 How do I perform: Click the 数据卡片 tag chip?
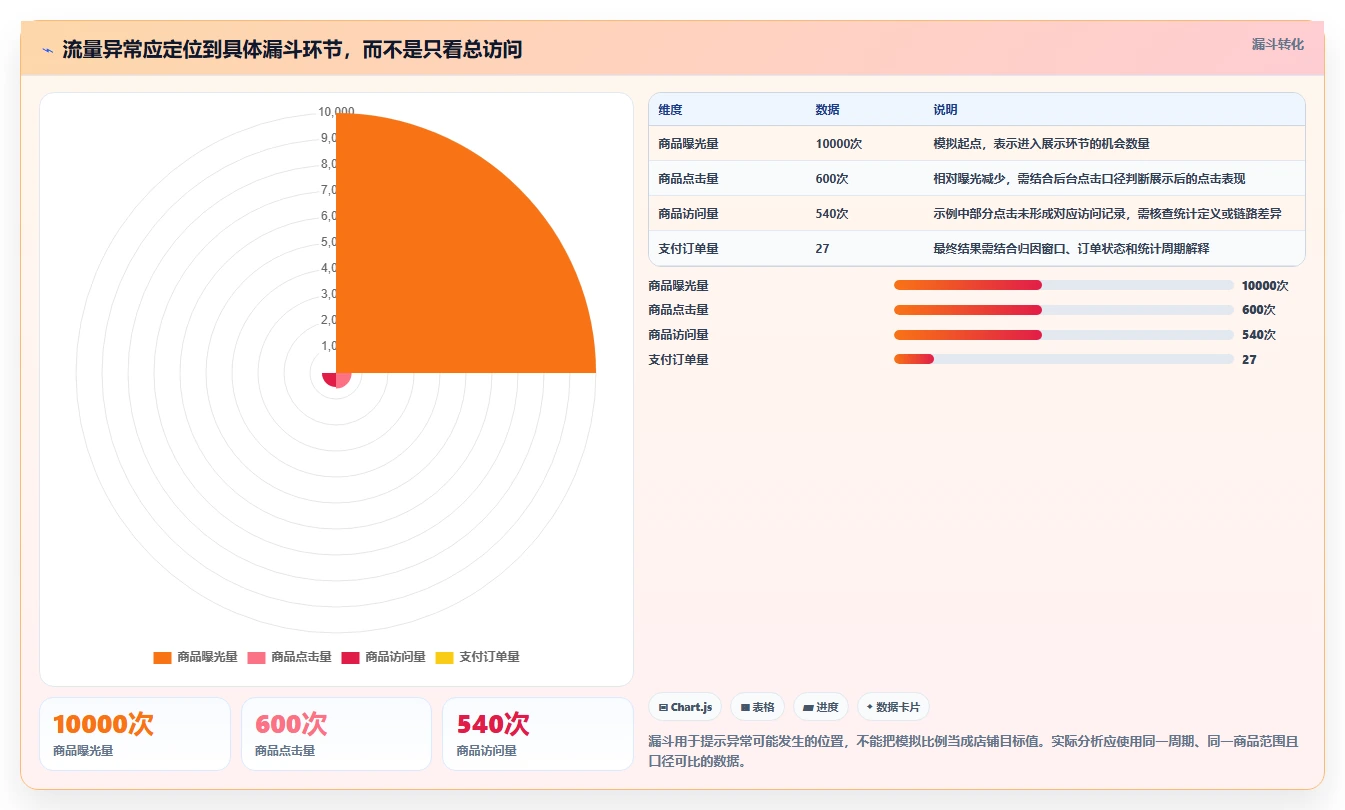click(x=893, y=707)
